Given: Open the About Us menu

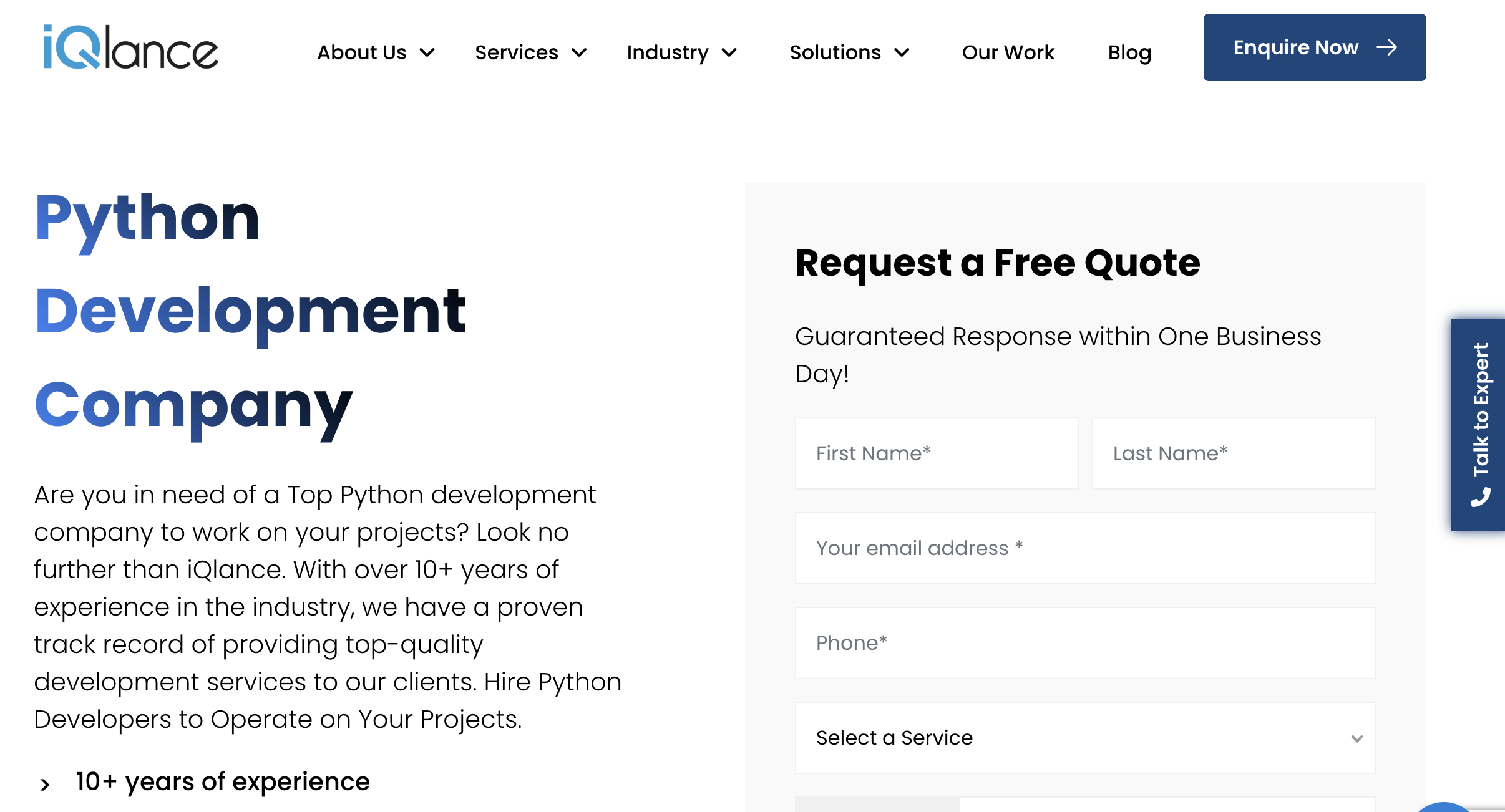Looking at the screenshot, I should 362,52.
